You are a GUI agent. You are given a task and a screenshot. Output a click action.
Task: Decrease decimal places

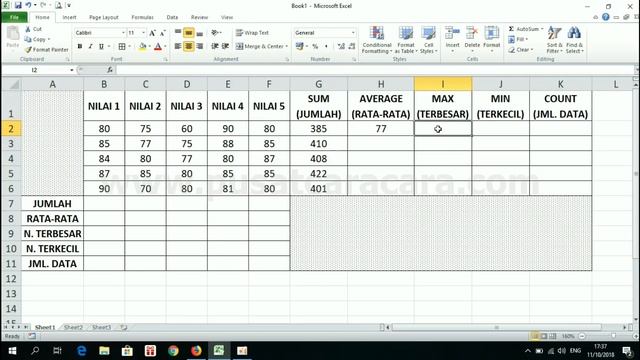pos(352,47)
